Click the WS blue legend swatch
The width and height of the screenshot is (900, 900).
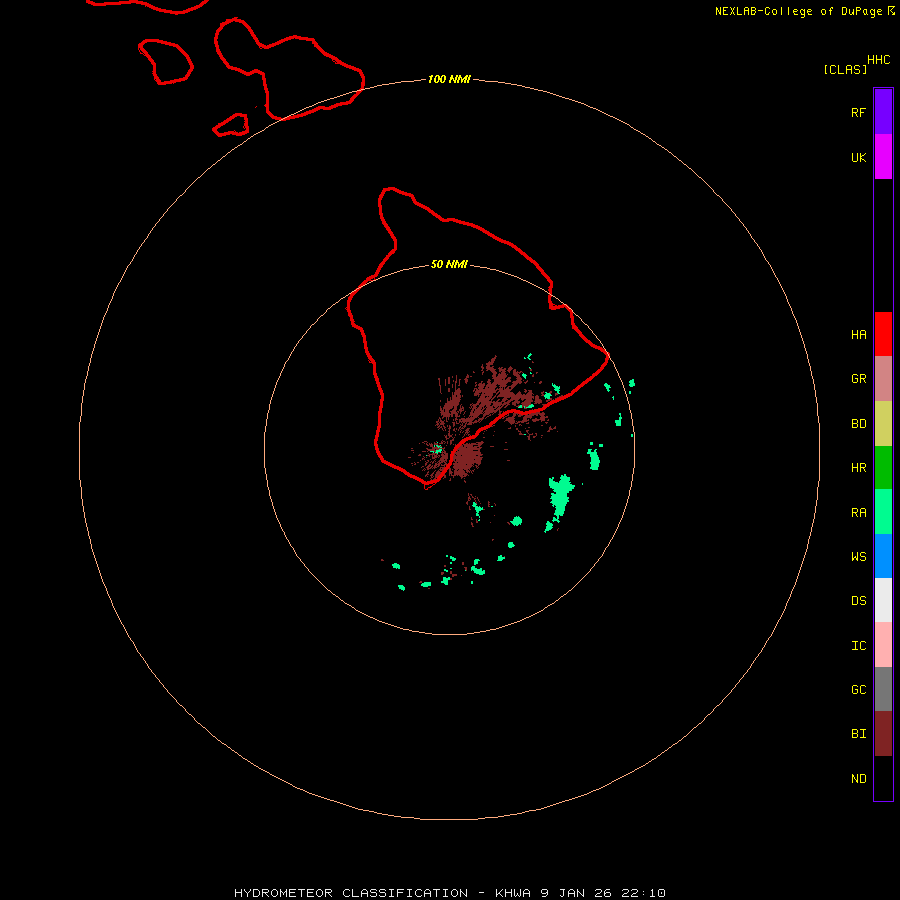(x=883, y=556)
